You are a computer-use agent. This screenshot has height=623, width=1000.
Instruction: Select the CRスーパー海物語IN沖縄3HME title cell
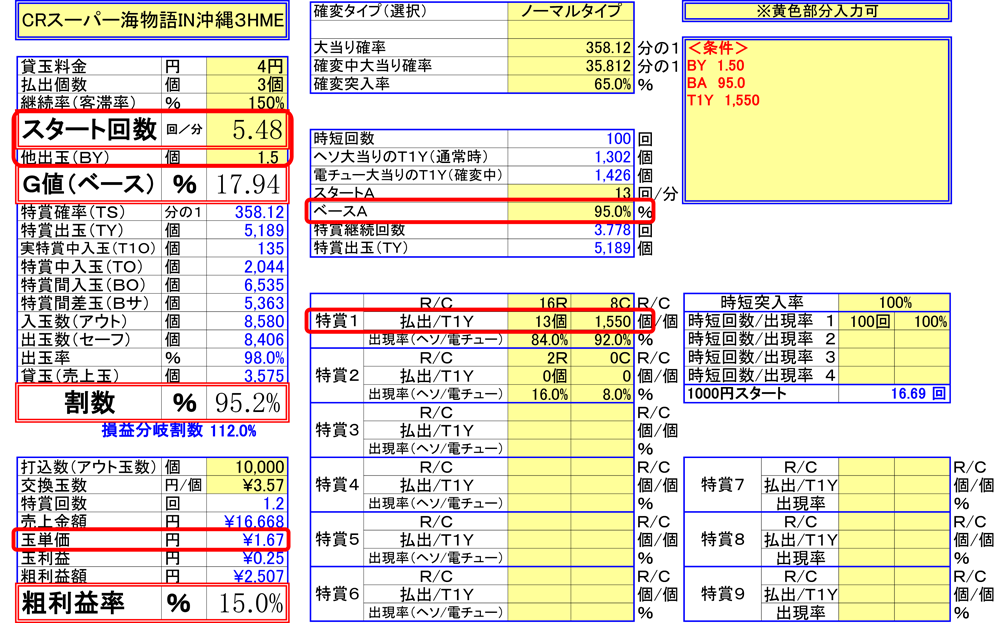pyautogui.click(x=152, y=20)
